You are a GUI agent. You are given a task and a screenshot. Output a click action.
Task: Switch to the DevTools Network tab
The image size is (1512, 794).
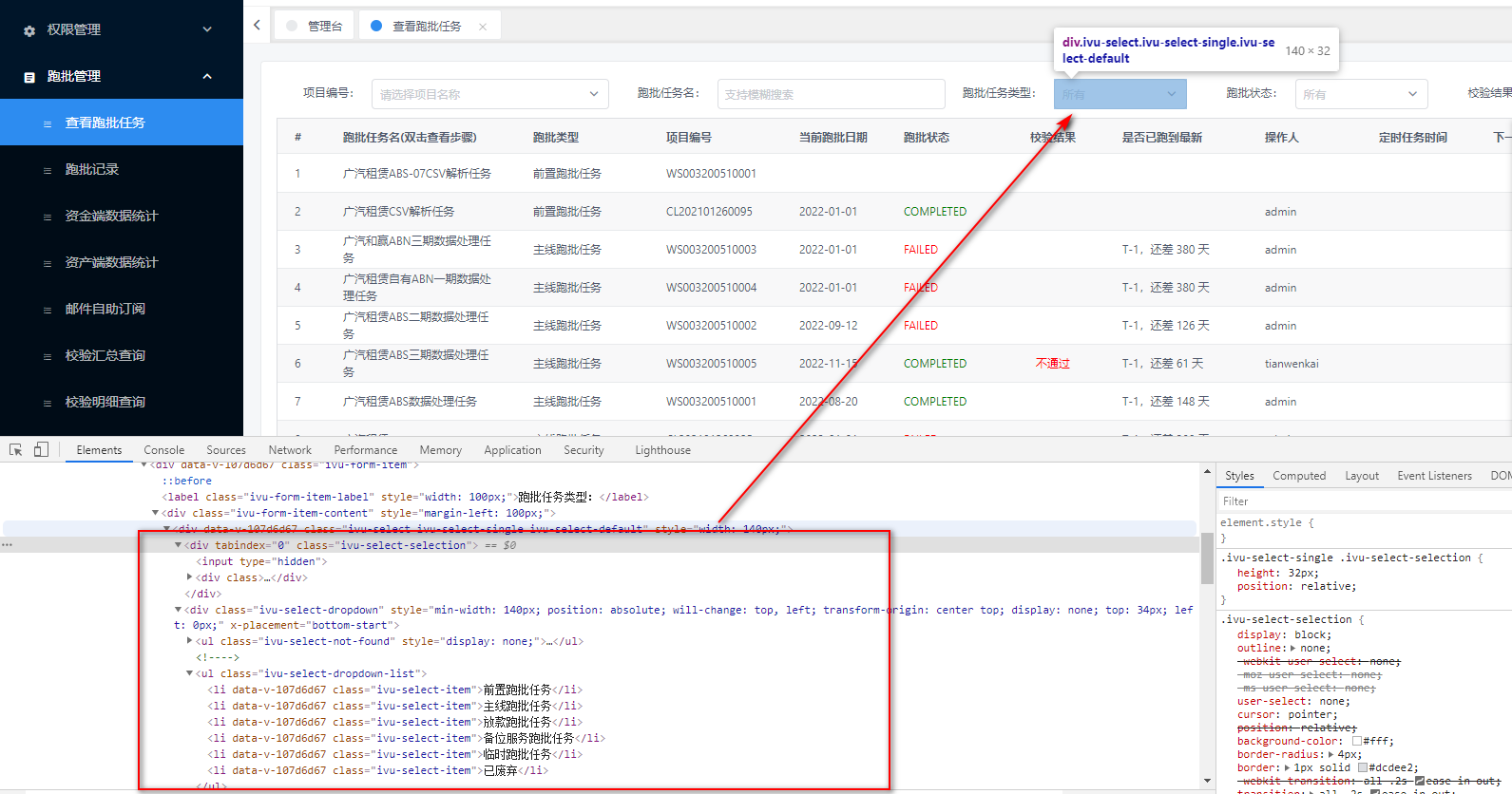point(290,450)
